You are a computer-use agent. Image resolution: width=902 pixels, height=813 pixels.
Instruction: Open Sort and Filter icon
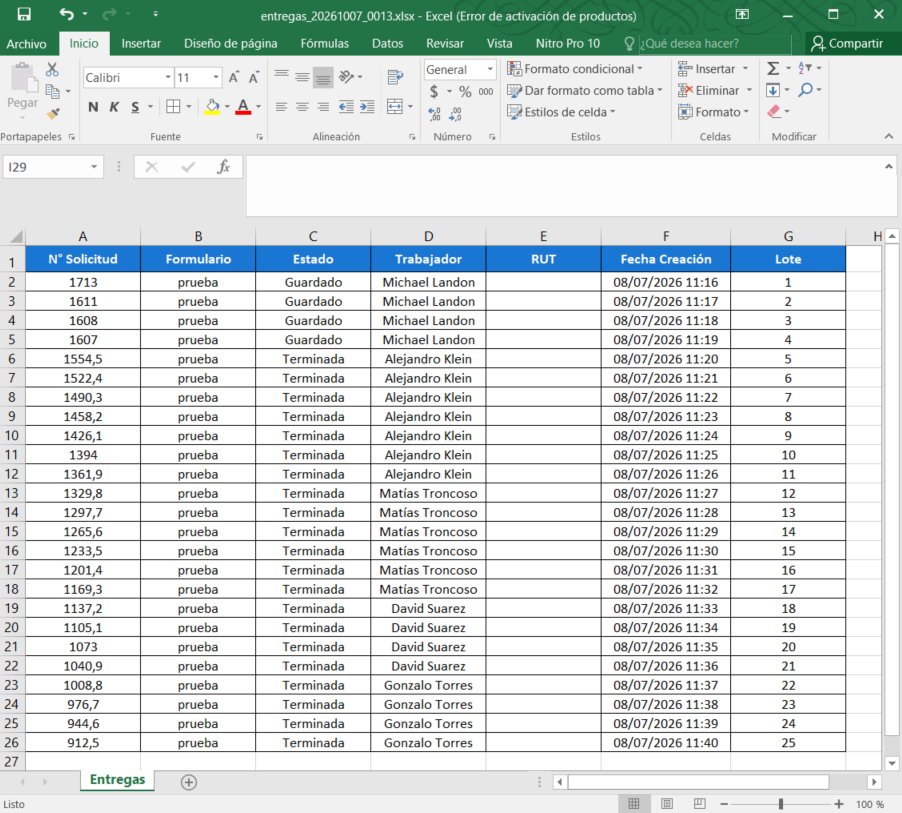805,68
